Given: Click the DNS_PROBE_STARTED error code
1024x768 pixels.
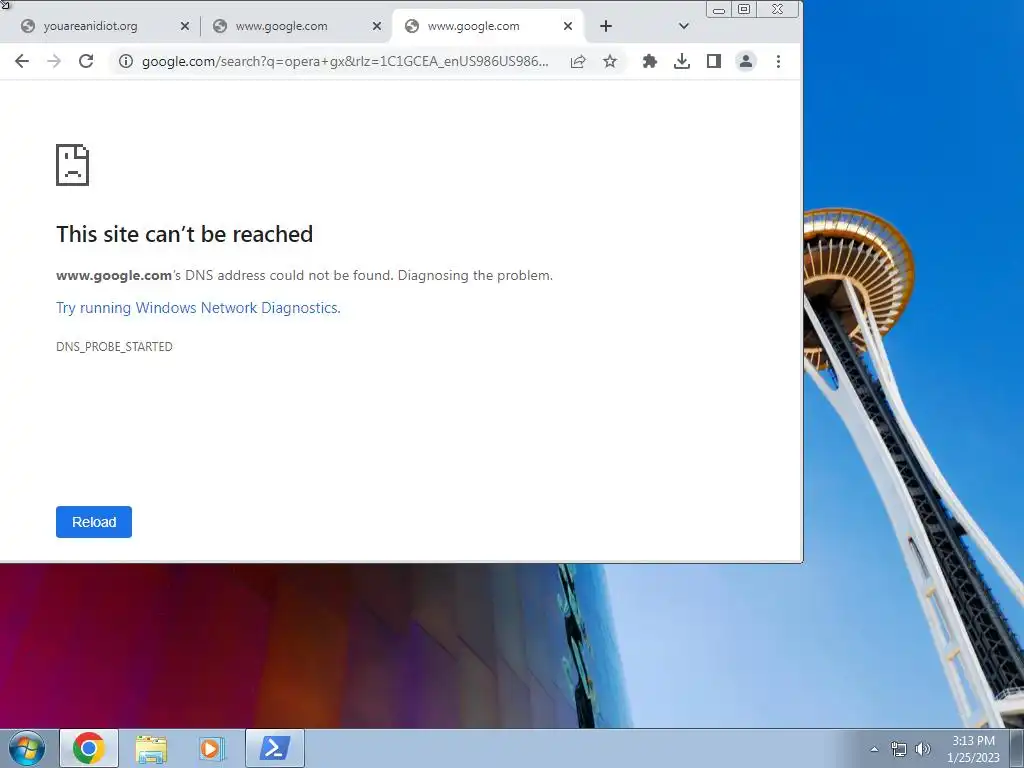Looking at the screenshot, I should [x=114, y=347].
